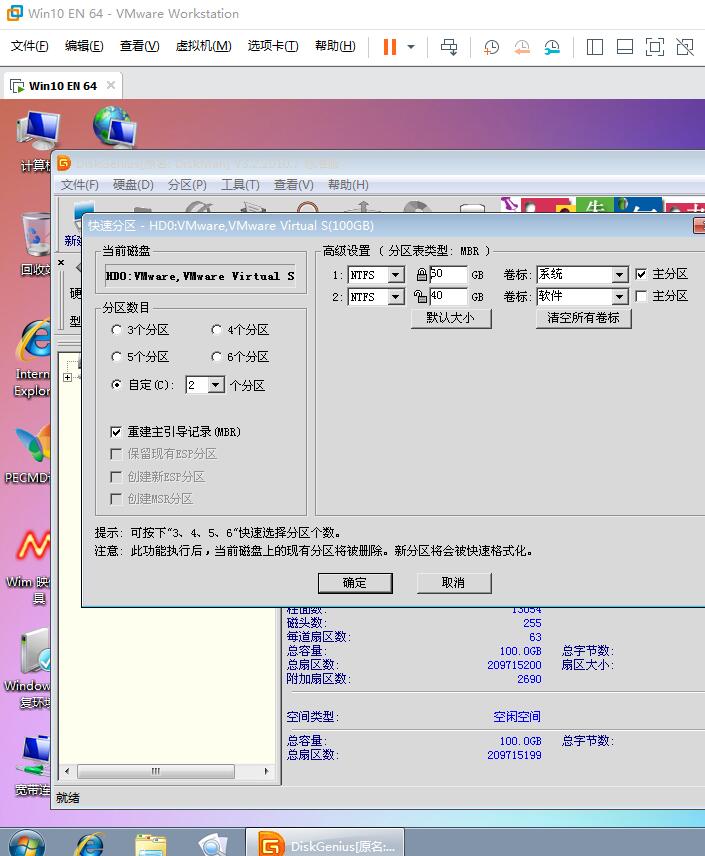Select the 6个分区 radio option

pyautogui.click(x=216, y=357)
